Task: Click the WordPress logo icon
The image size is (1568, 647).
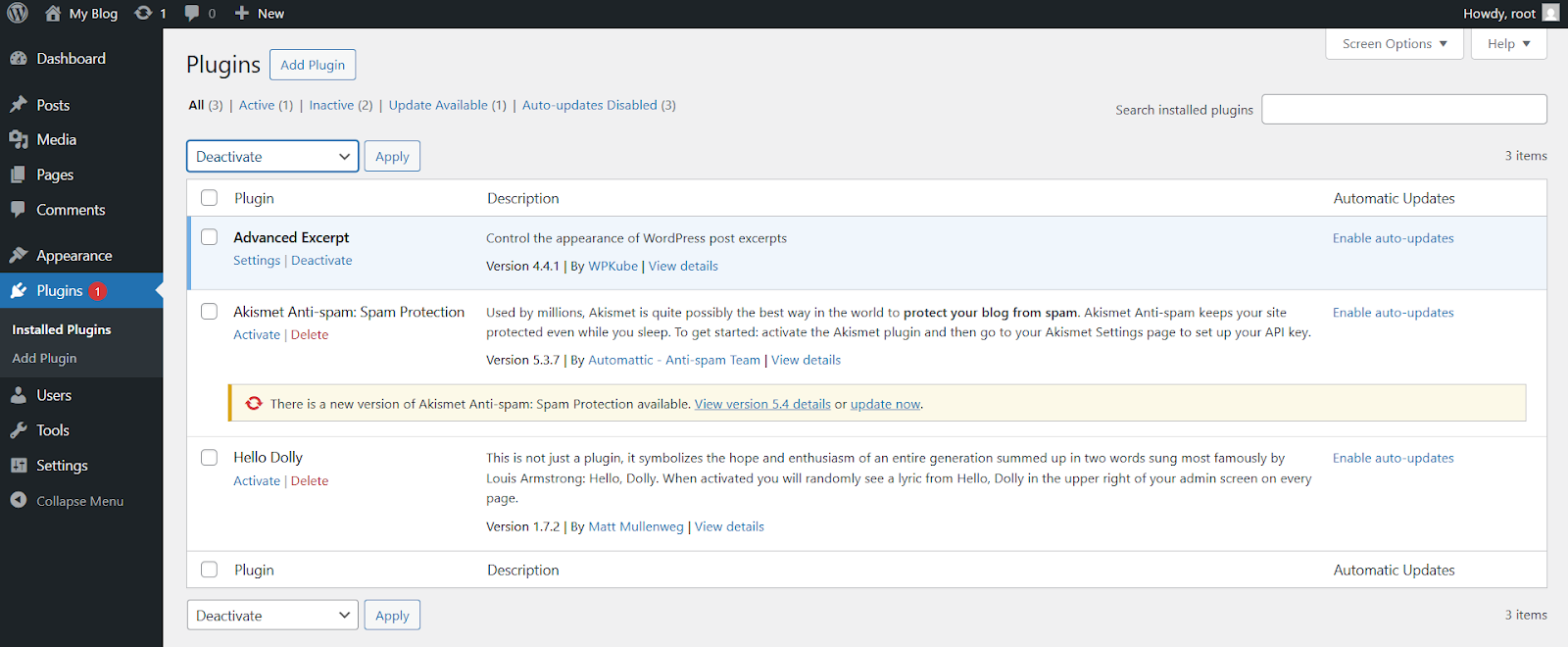Action: pyautogui.click(x=18, y=13)
